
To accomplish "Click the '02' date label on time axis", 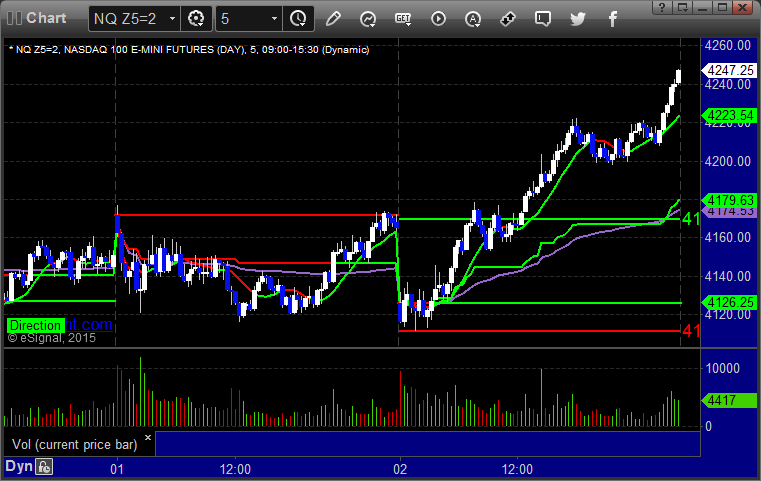I will tap(400, 469).
